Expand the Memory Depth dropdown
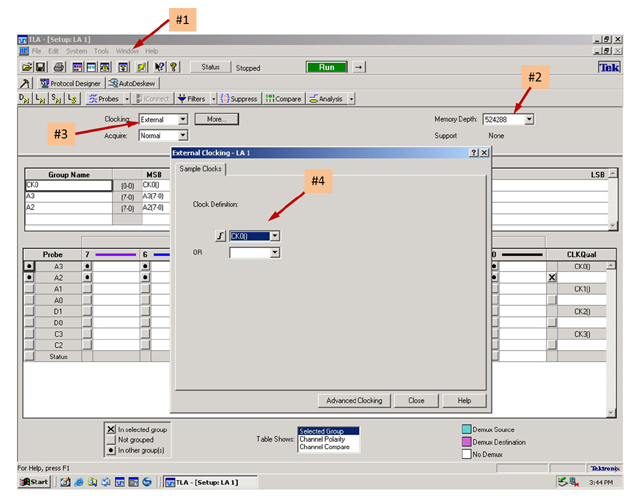This screenshot has height=501, width=640. tap(528, 119)
